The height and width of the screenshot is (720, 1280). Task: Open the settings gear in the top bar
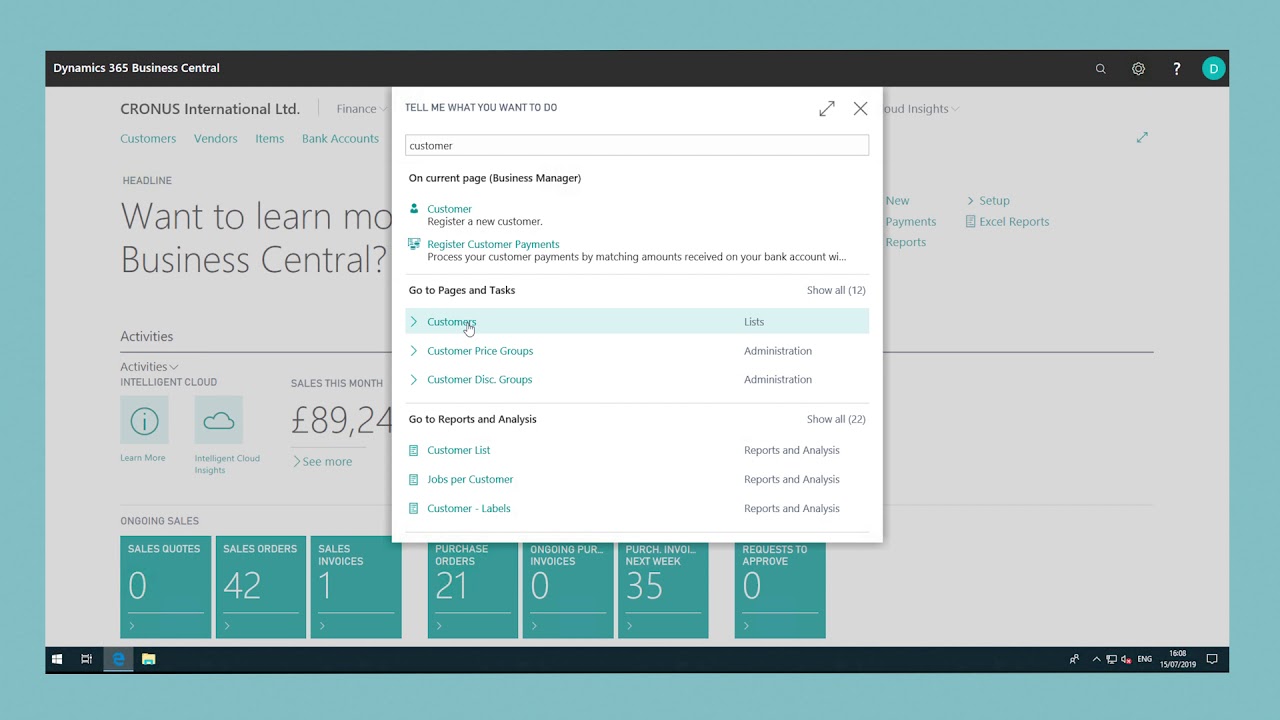click(1138, 69)
